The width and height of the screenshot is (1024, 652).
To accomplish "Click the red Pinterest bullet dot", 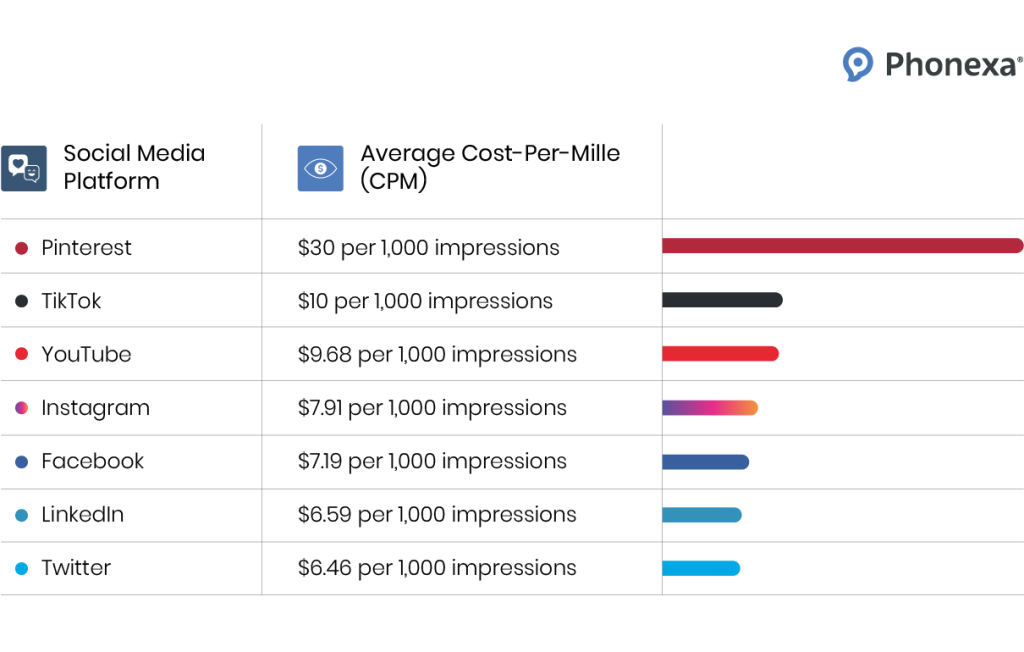I will pos(22,248).
